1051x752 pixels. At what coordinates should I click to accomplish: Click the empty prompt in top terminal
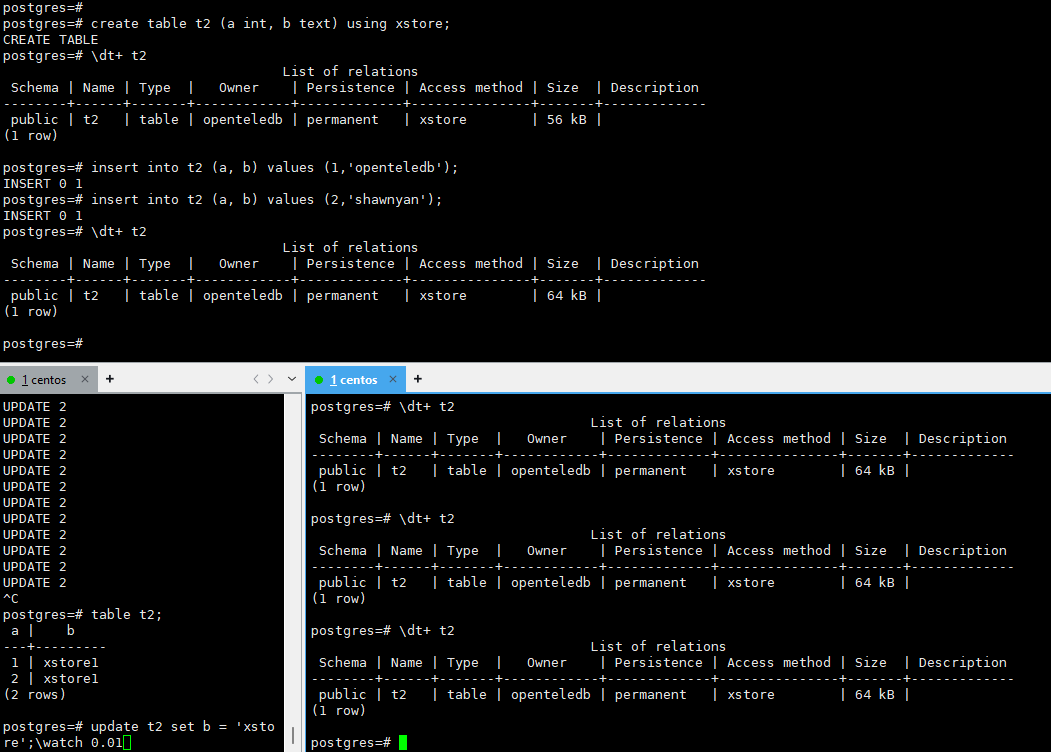43,344
